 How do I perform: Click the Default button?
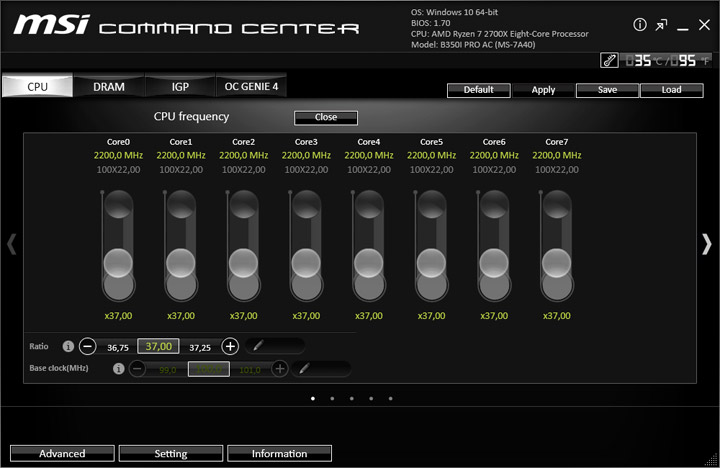pyautogui.click(x=478, y=90)
